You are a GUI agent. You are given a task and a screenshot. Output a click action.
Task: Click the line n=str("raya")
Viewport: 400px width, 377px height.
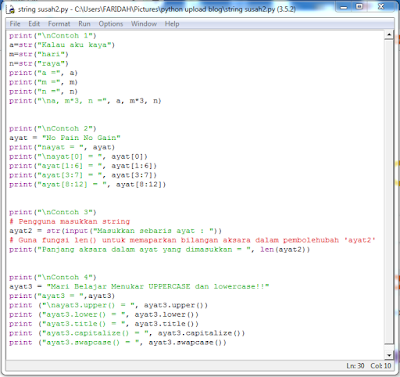click(39, 64)
